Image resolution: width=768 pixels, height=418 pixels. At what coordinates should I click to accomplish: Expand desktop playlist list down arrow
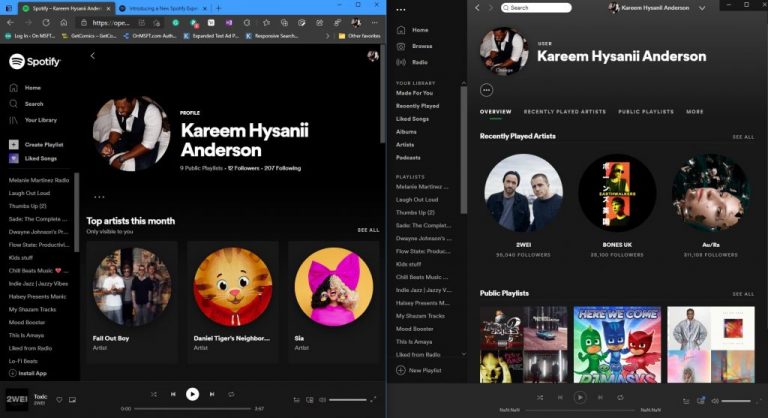pos(464,354)
